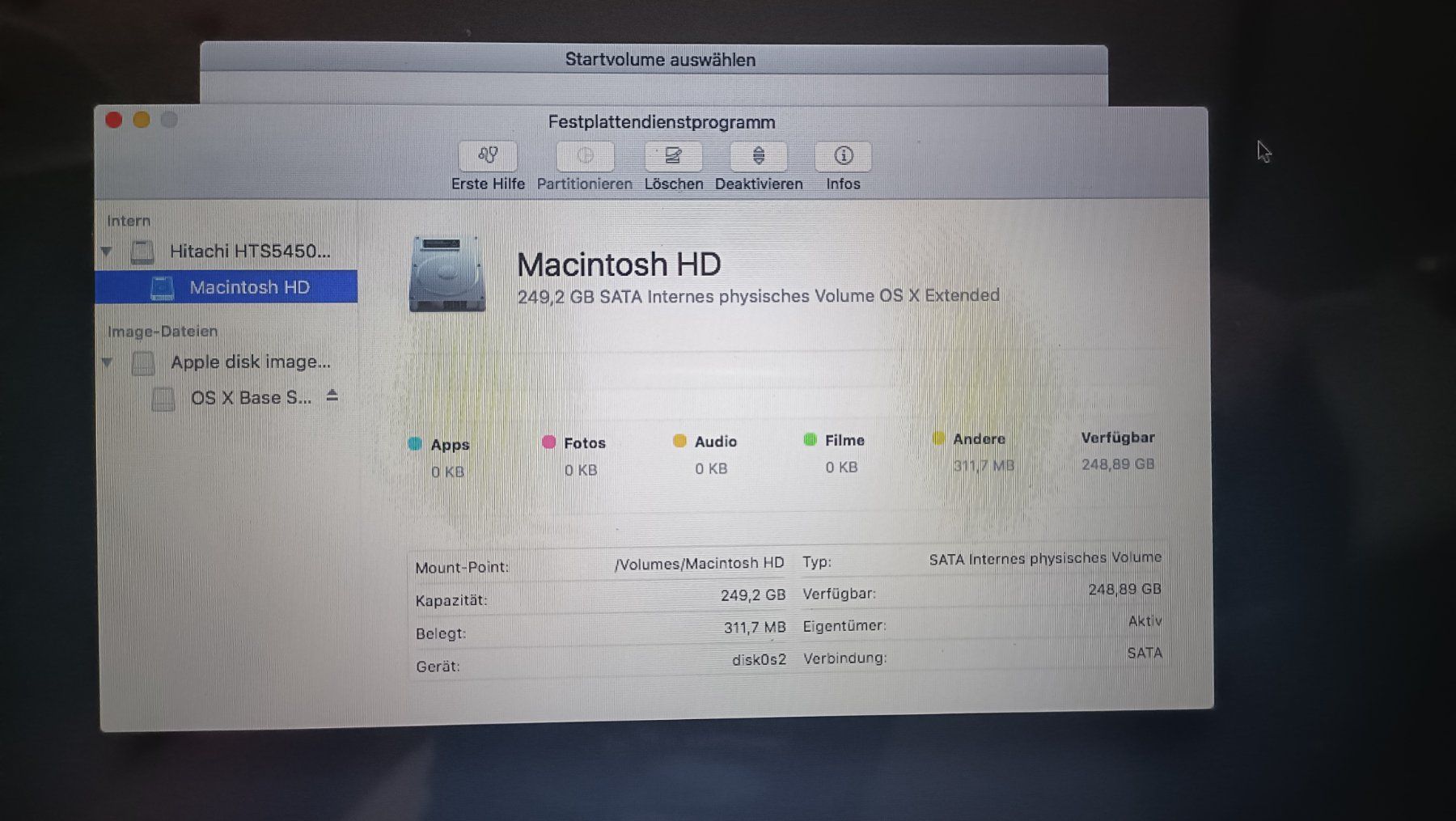The height and width of the screenshot is (821, 1456).
Task: Click the Deaktivieren unmount icon
Action: click(x=759, y=155)
